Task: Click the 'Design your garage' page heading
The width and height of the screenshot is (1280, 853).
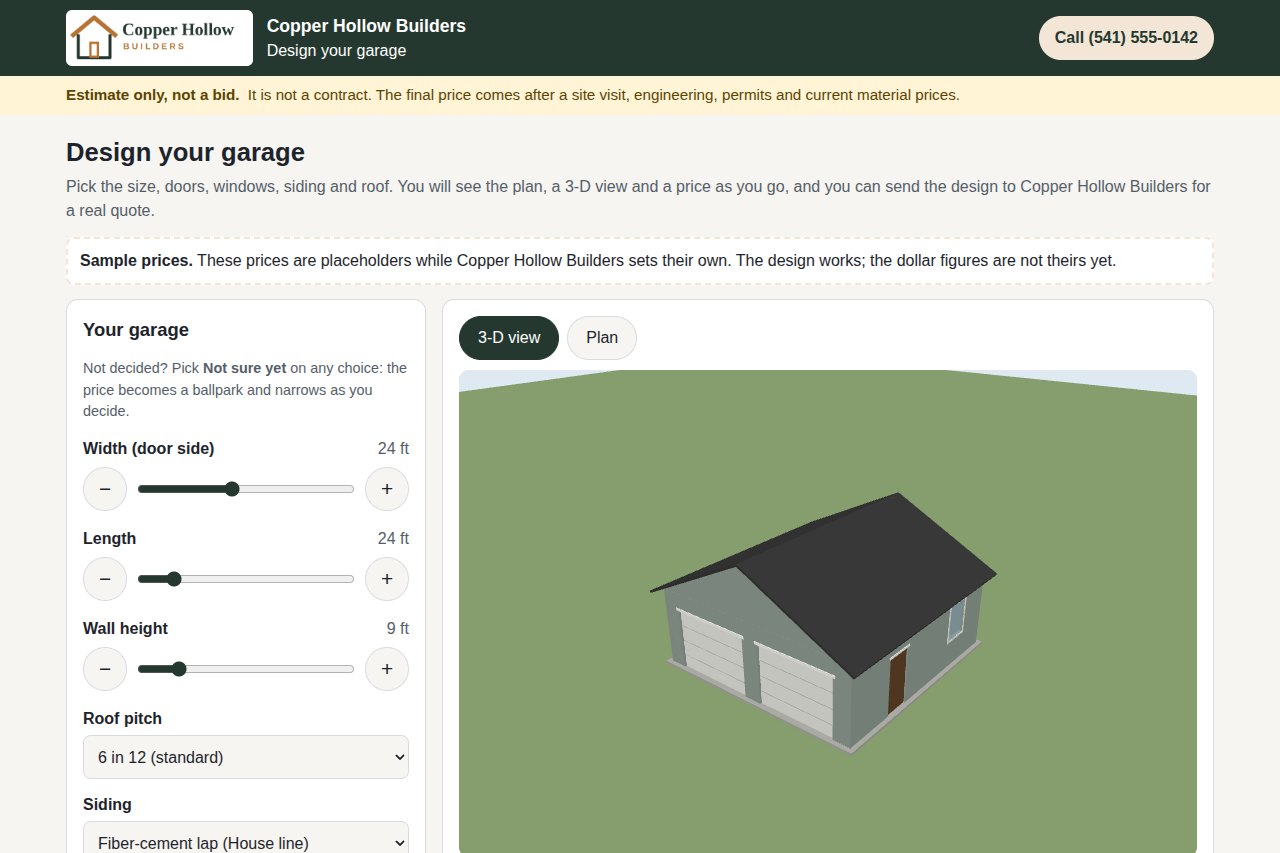Action: point(185,153)
